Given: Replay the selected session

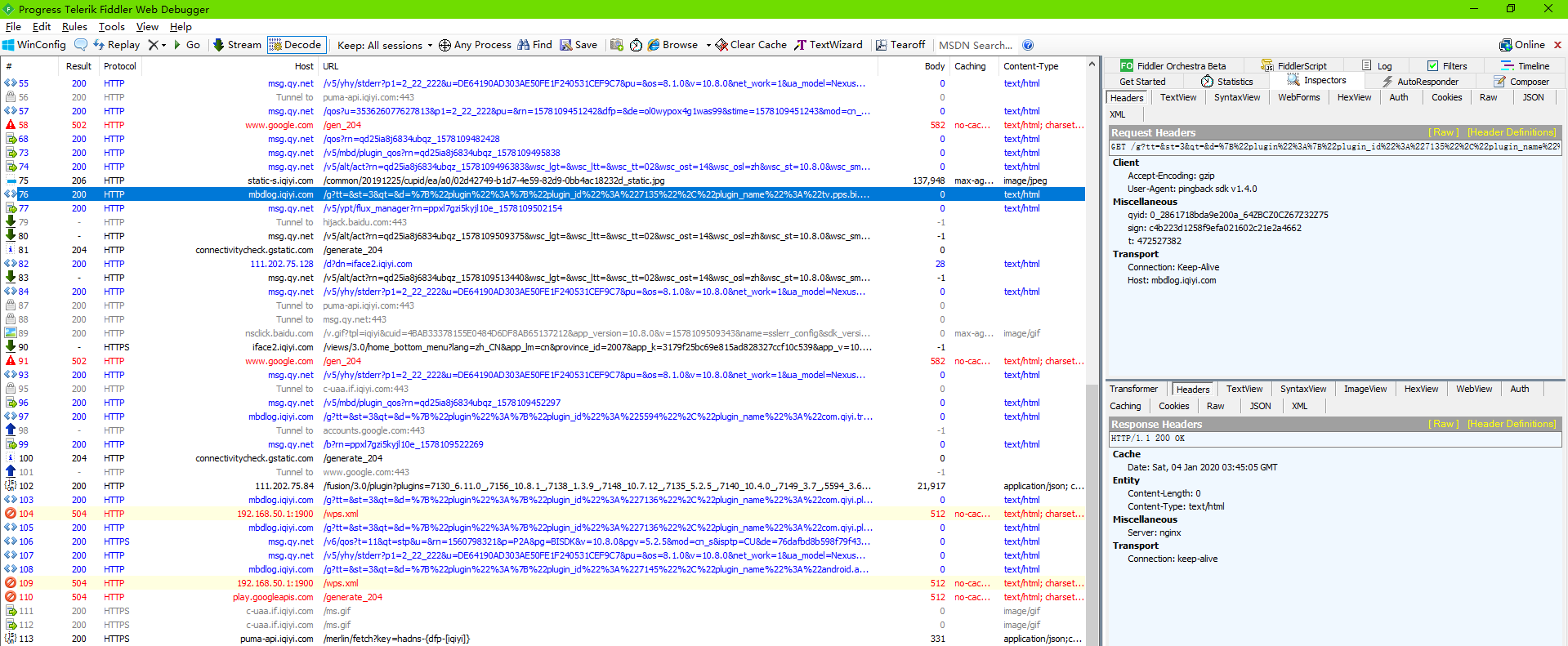Looking at the screenshot, I should (x=116, y=45).
